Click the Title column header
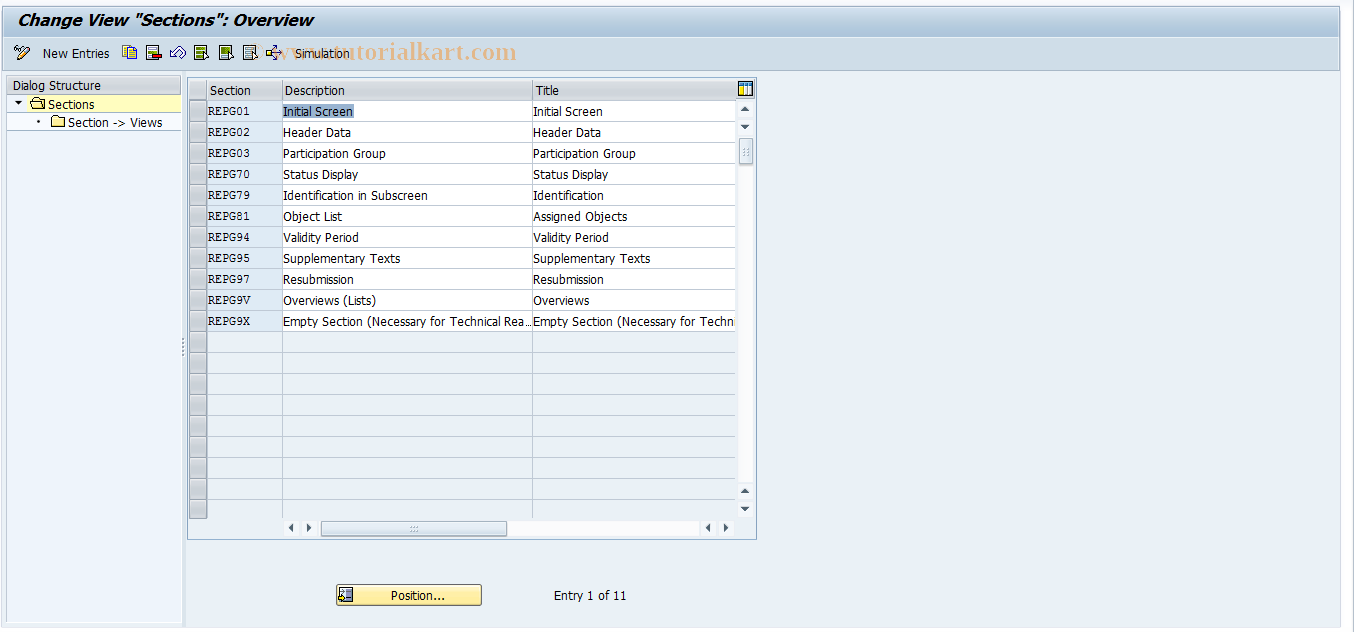 click(634, 90)
